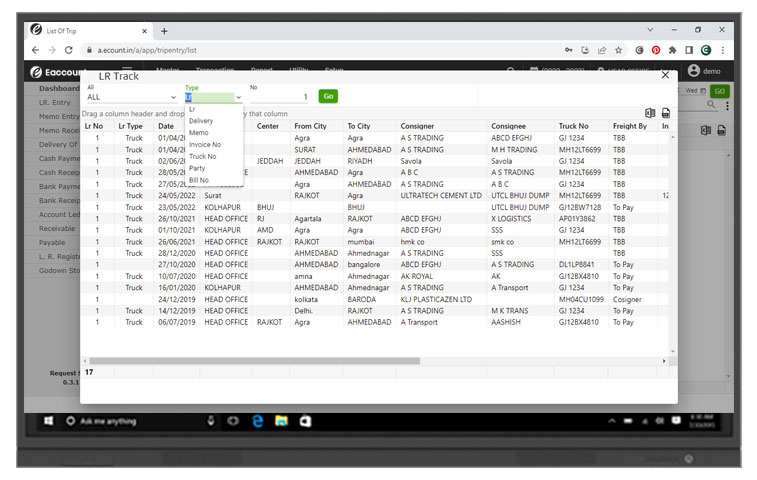The width and height of the screenshot is (757, 480).
Task: Go back in the browser
Action: coord(35,50)
